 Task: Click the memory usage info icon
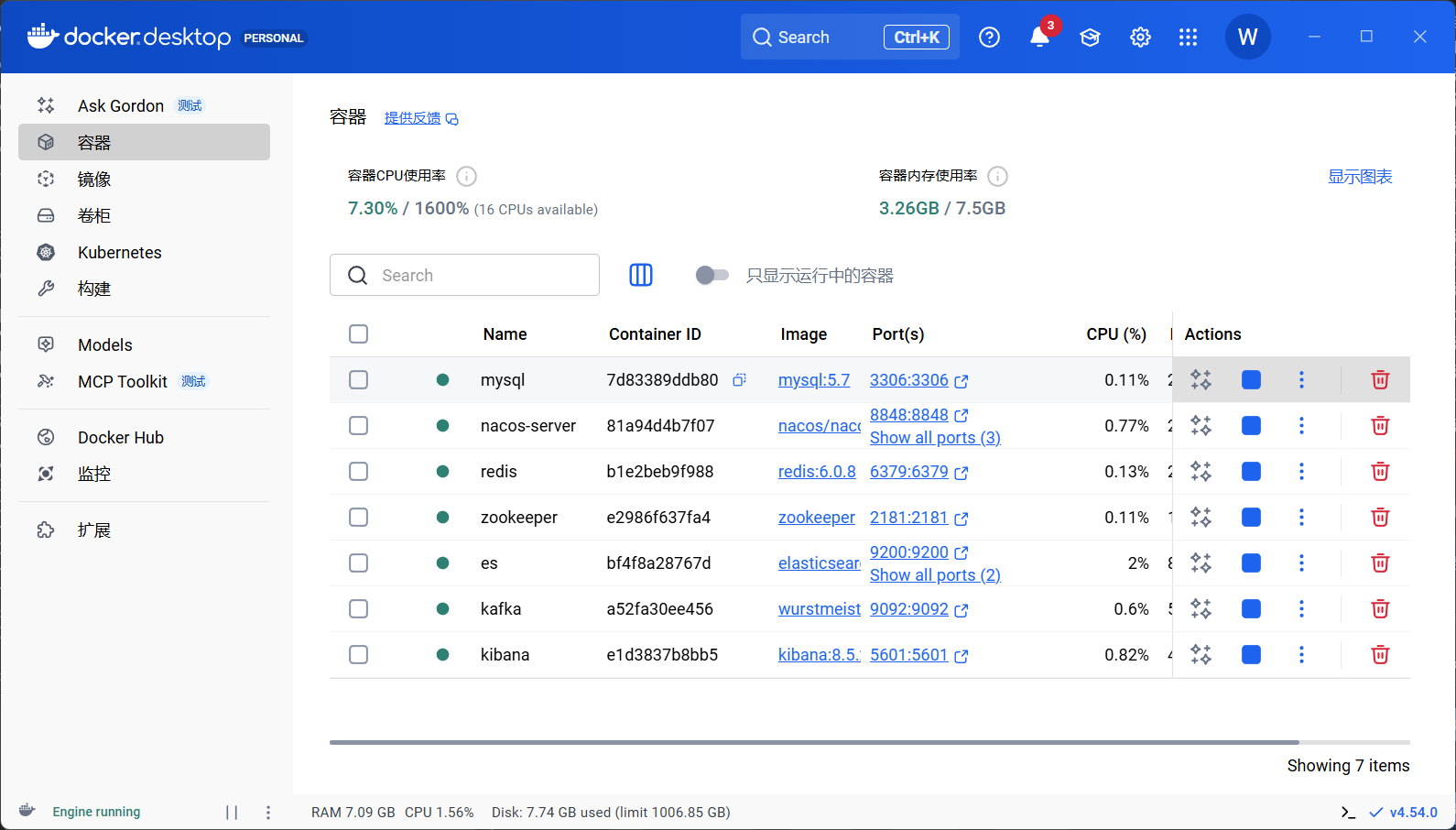(x=998, y=176)
